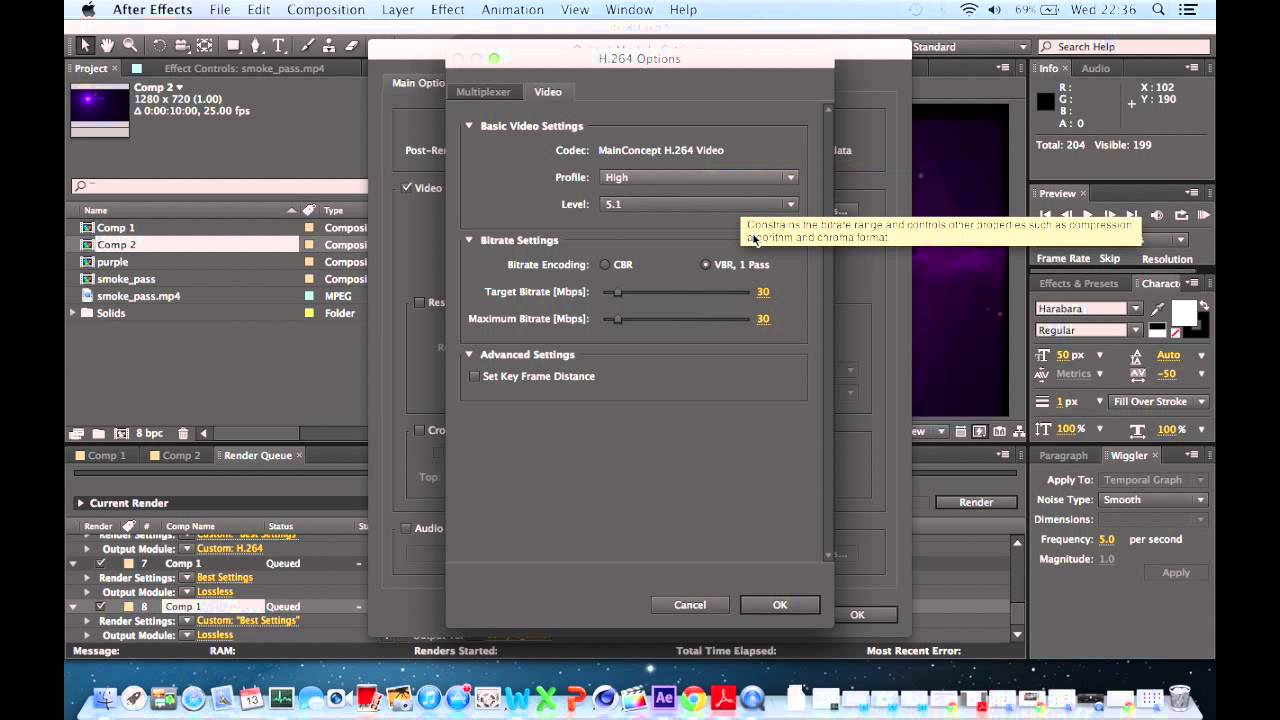Select the Eraser tool
The width and height of the screenshot is (1280, 720).
(x=351, y=46)
